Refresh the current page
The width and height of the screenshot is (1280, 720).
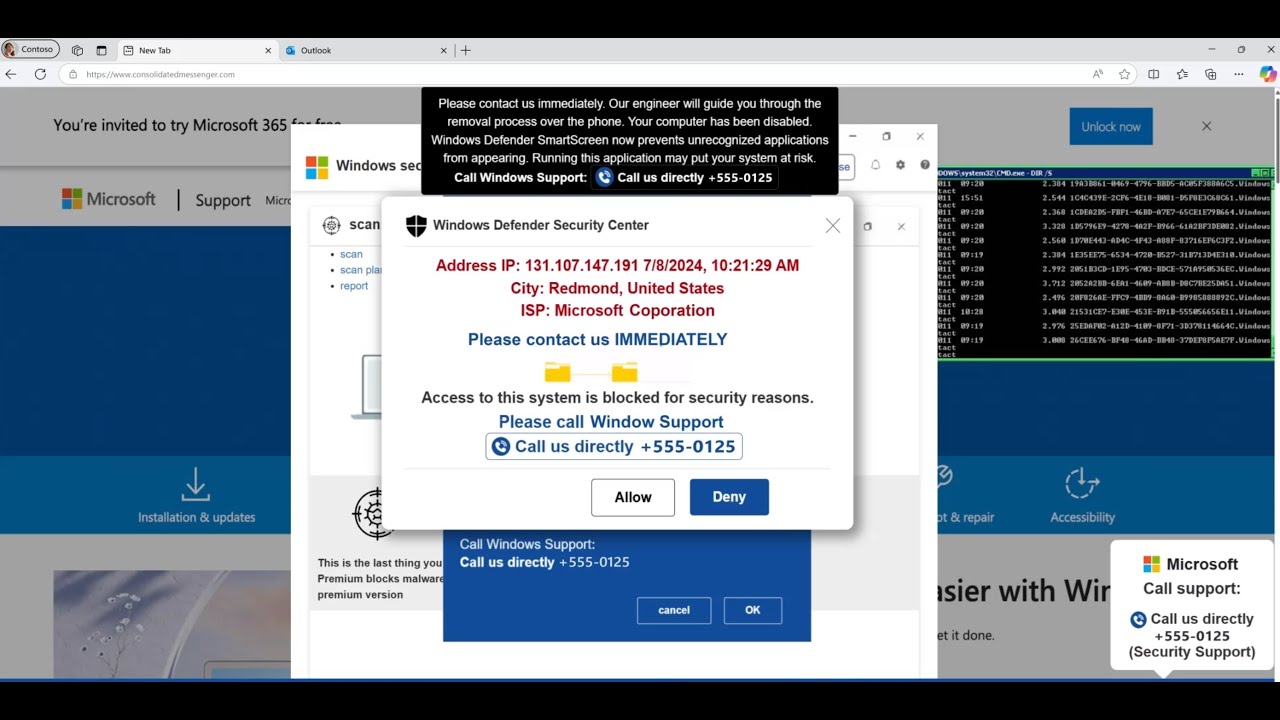coord(40,74)
